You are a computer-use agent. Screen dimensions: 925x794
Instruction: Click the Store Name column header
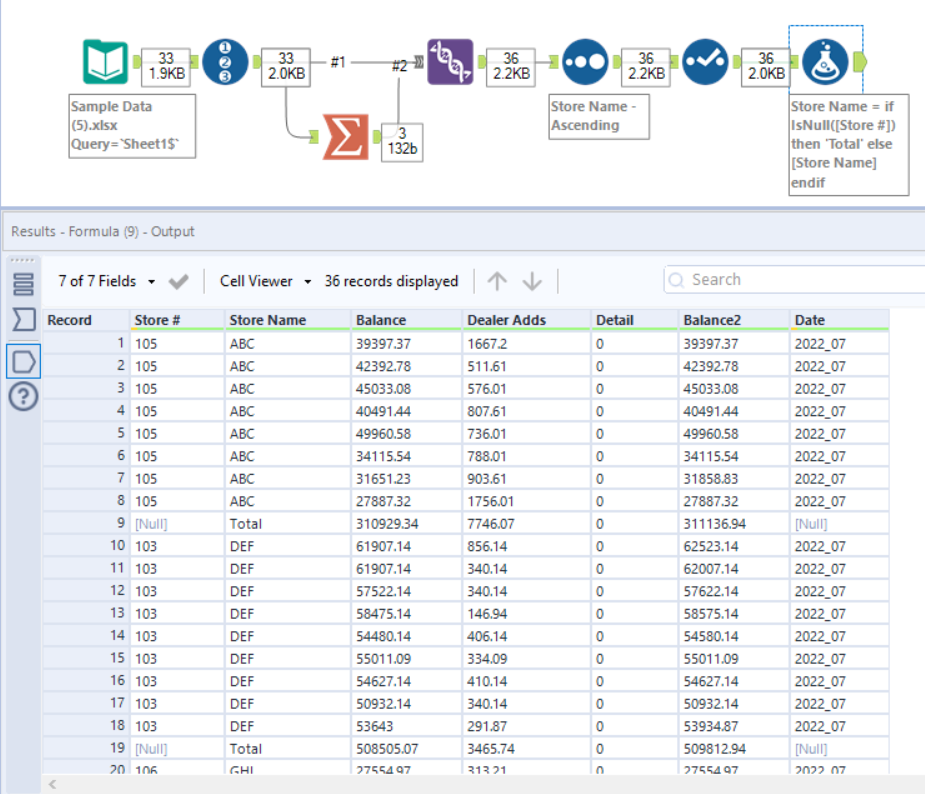pyautogui.click(x=267, y=320)
